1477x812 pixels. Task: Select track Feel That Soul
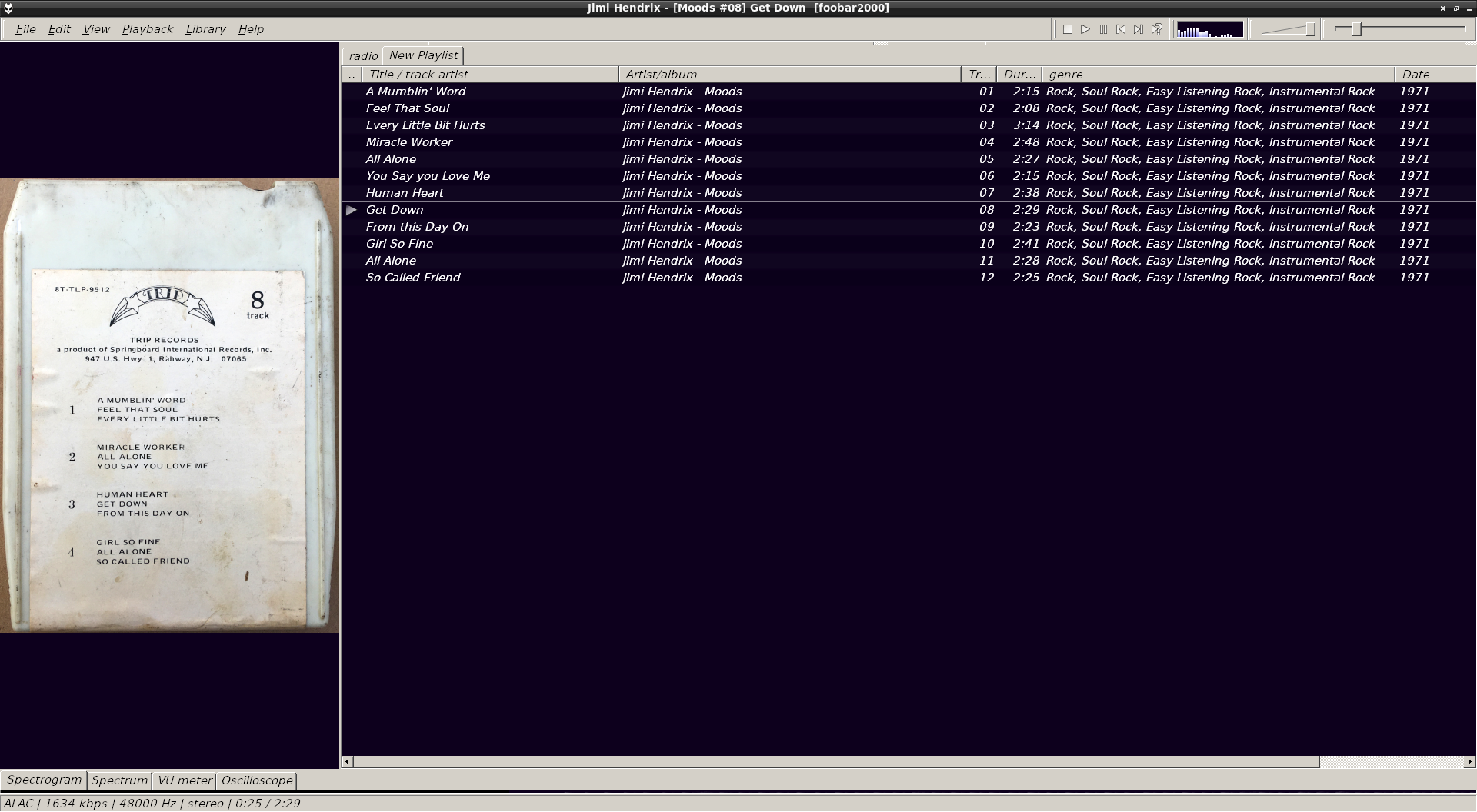[x=908, y=108]
